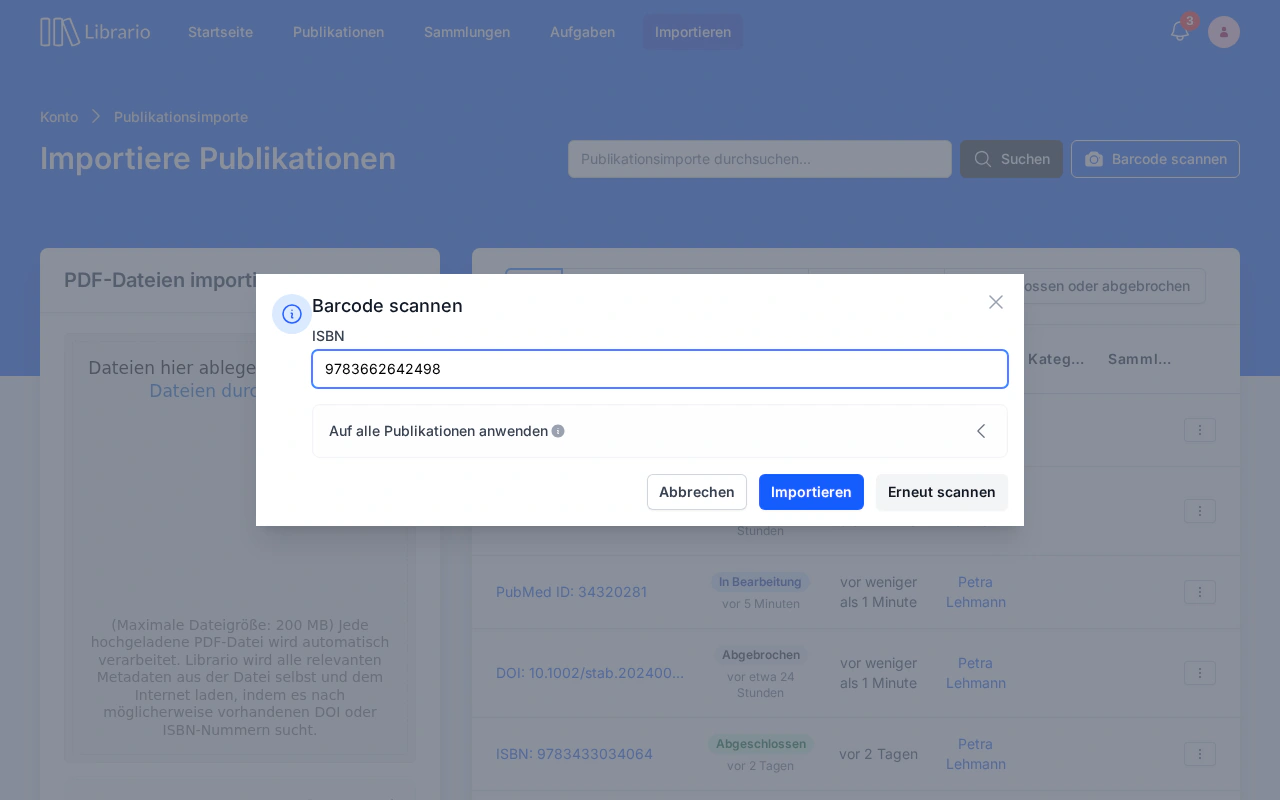Image resolution: width=1280 pixels, height=800 pixels.
Task: Click the PDF drop zone area
Action: (x=240, y=548)
